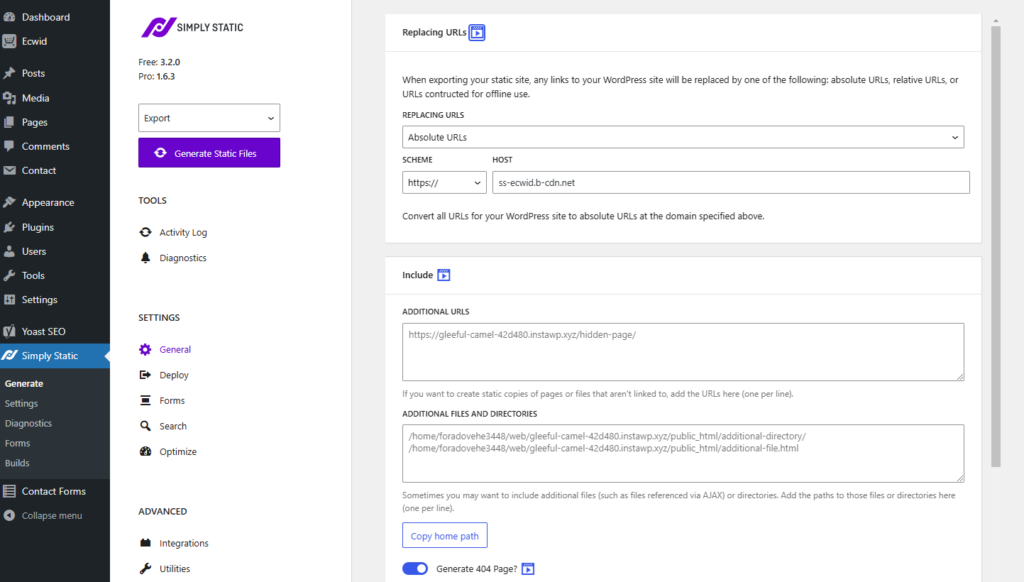Open the Settings submenu under Simply Static
The image size is (1024, 582).
click(x=22, y=404)
